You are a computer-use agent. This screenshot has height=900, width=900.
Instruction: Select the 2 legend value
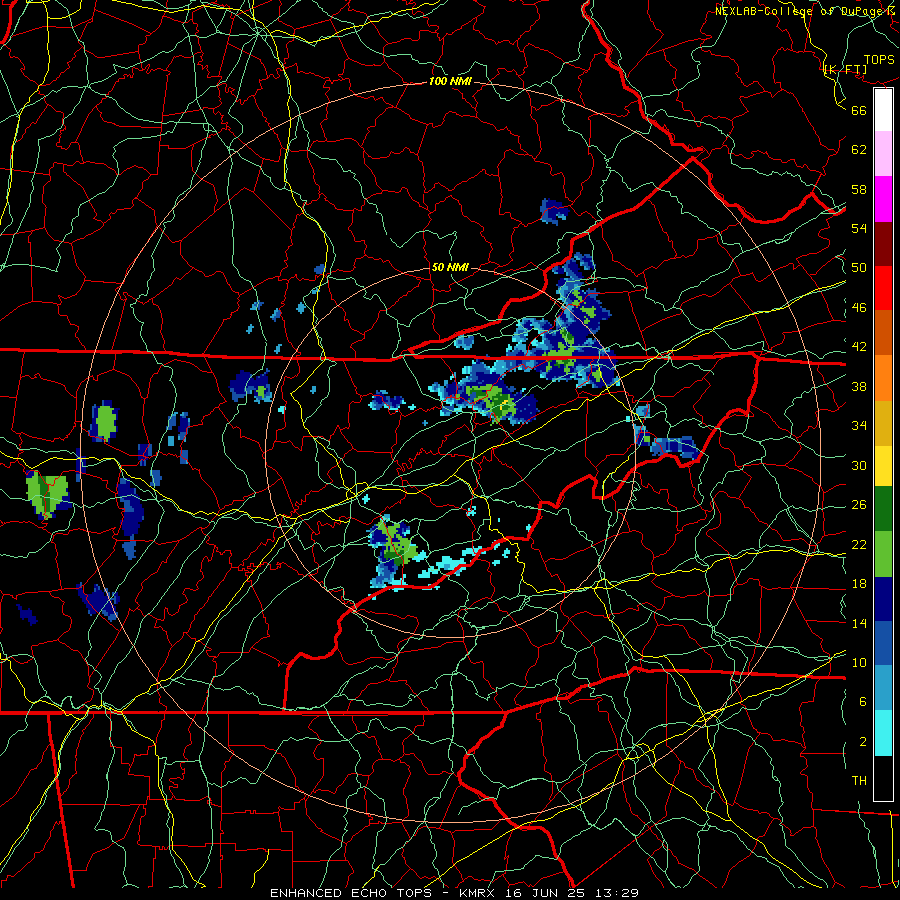click(863, 742)
